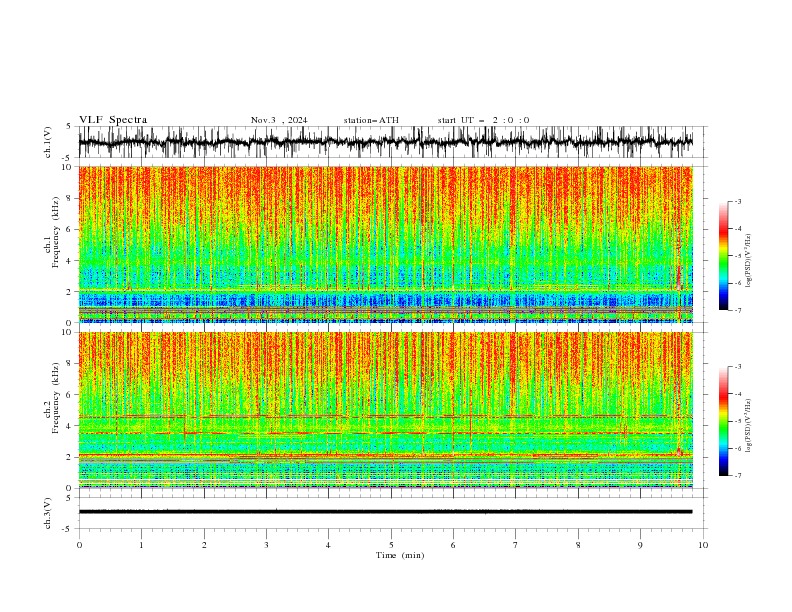The image size is (792, 612).
Task: Click the '-7' tick on lower colorbar
Action: [737, 476]
